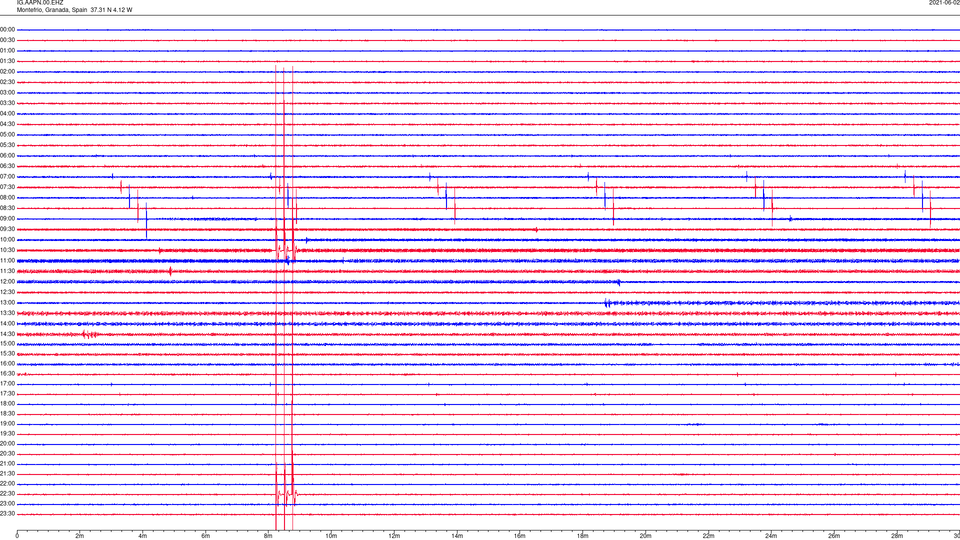Select the 05:30 row label

[x=7, y=145]
